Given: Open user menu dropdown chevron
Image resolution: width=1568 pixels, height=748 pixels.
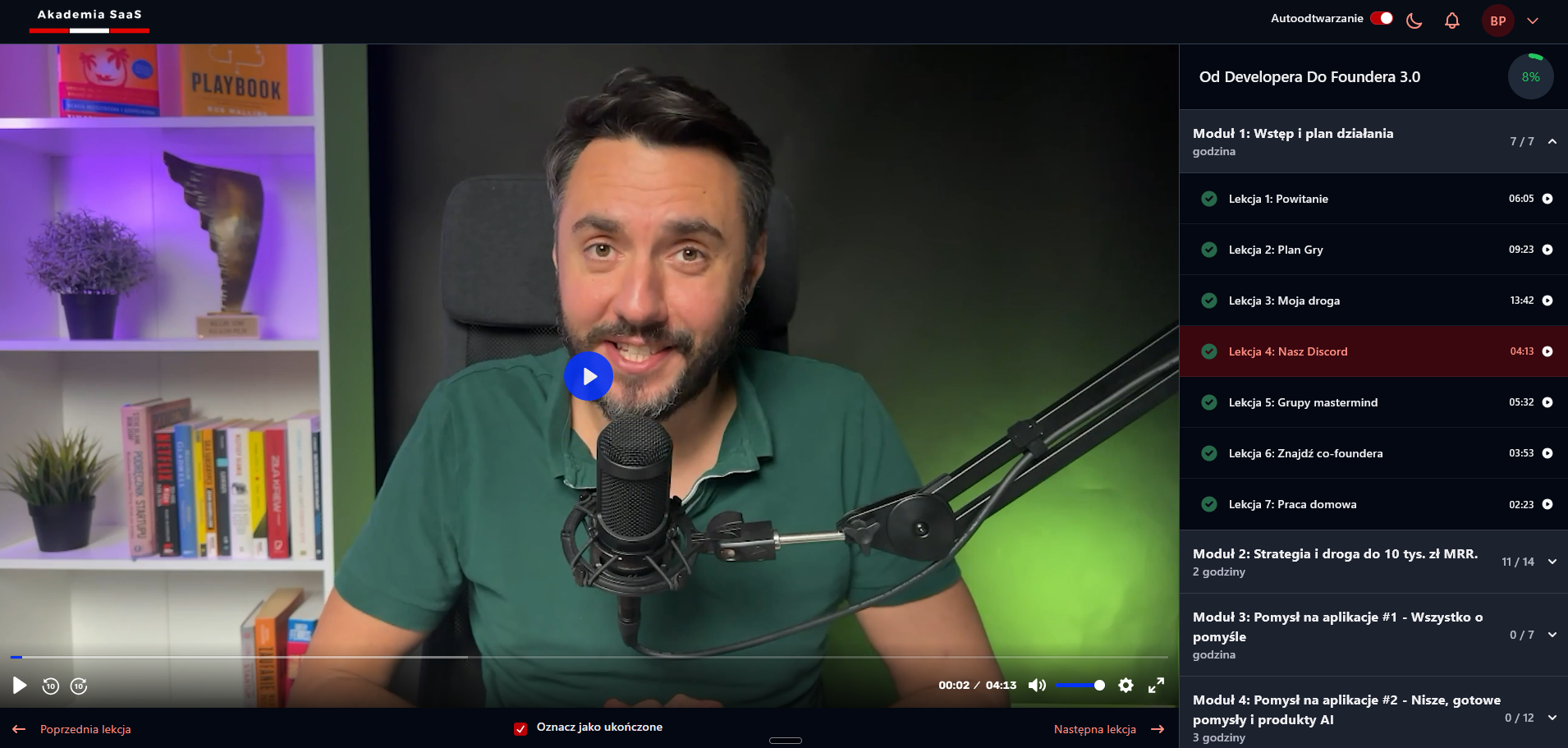Looking at the screenshot, I should (1533, 21).
